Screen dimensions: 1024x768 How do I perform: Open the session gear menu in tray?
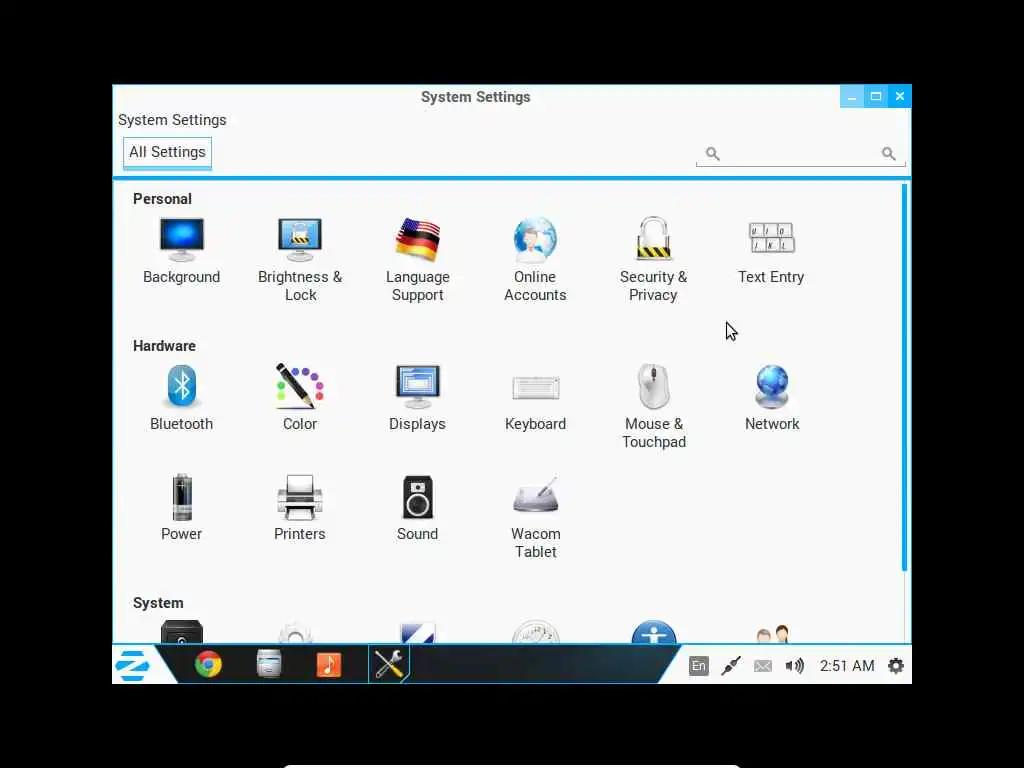pyautogui.click(x=896, y=665)
